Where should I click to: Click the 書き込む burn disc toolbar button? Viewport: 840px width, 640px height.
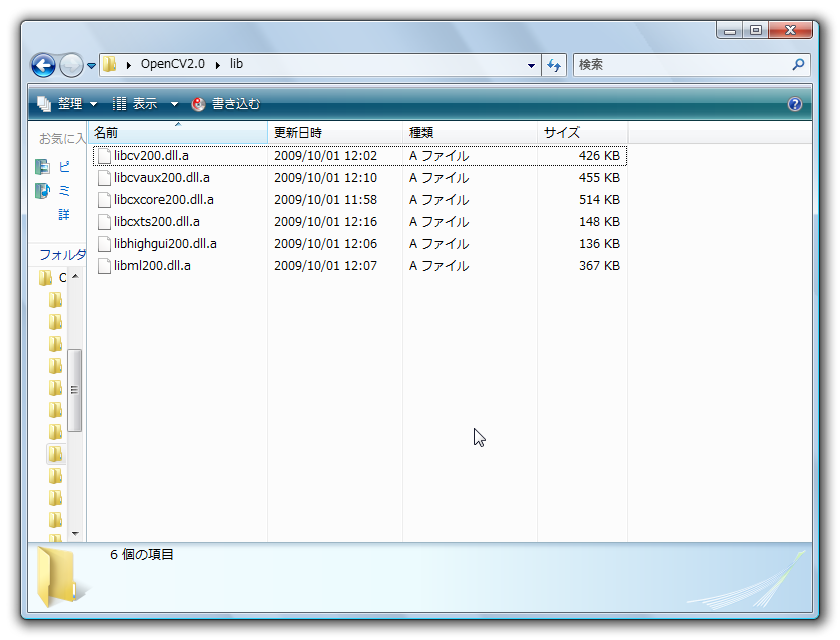point(226,104)
